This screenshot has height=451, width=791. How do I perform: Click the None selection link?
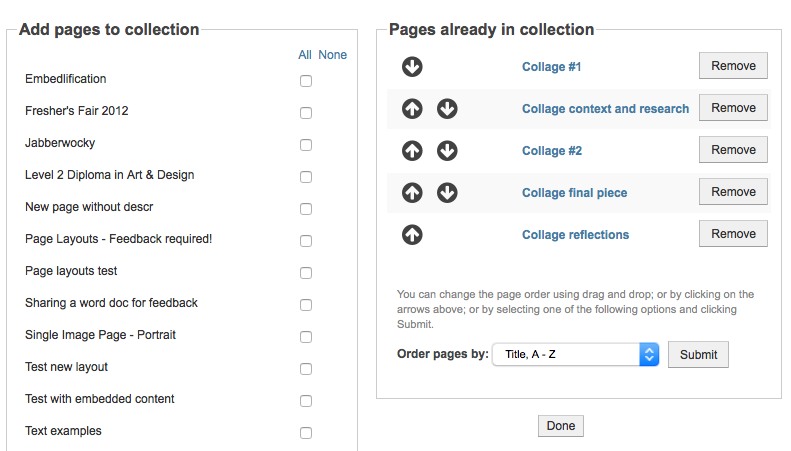tap(332, 55)
